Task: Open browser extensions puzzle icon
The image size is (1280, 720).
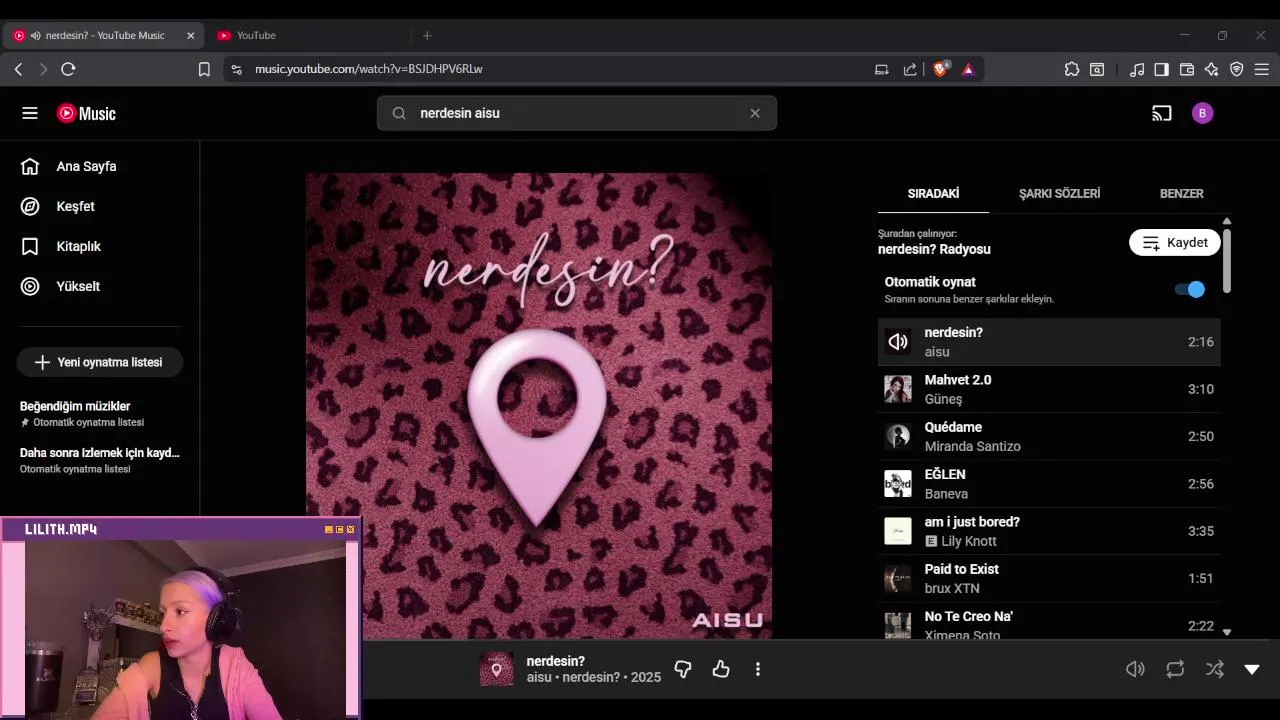Action: [1072, 69]
